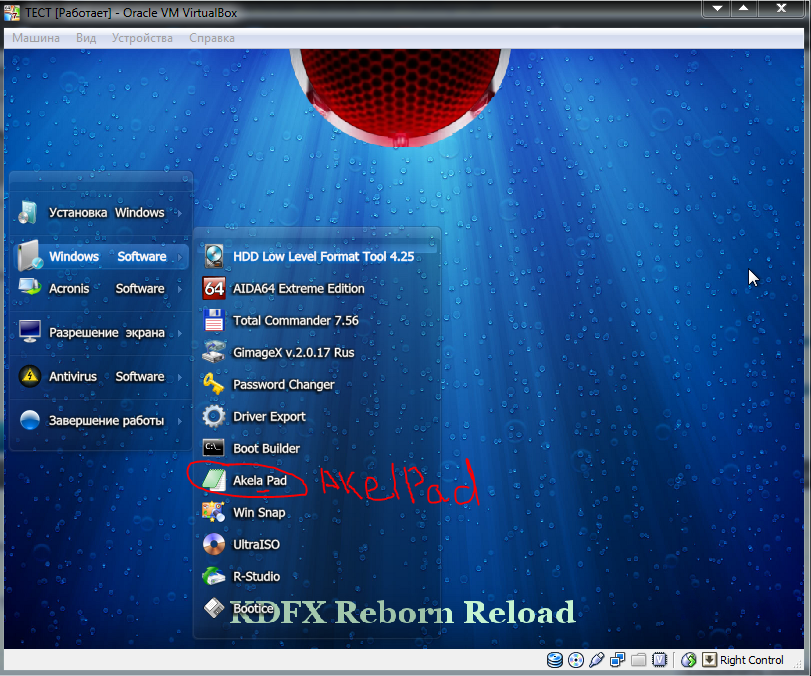Maximize the VirtualBox window
Screen dimensions: 811x676
(744, 8)
